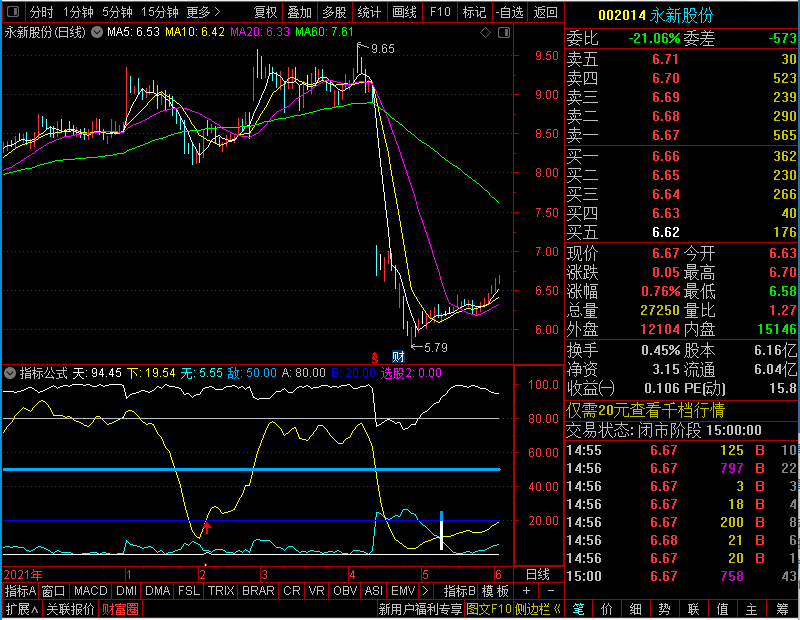
Task: Select the OBV indicator tab
Action: [x=345, y=591]
